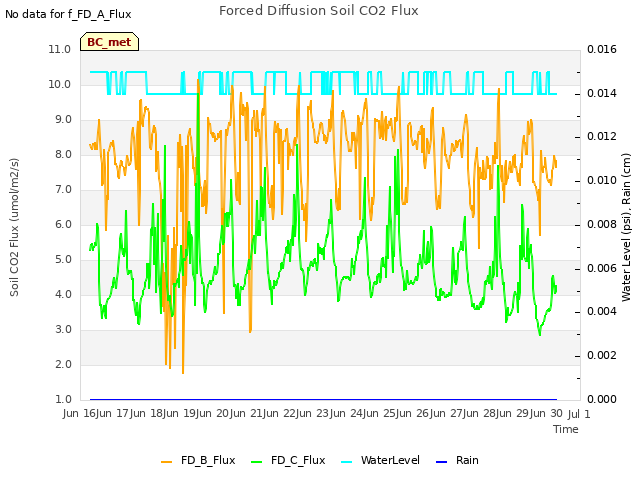Click the 18Jun x-axis tick label

coord(164,413)
